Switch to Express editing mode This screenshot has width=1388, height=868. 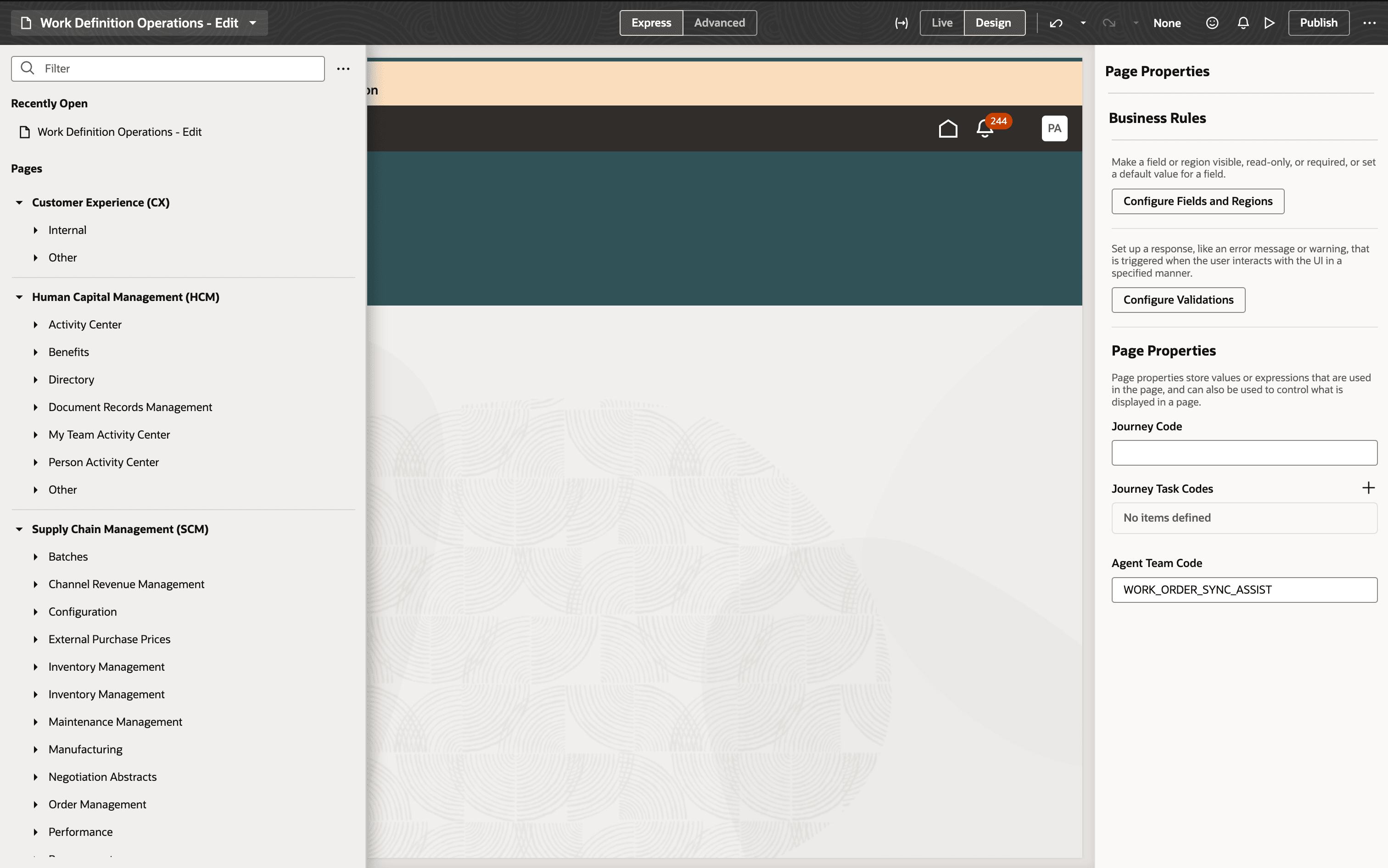pos(651,22)
